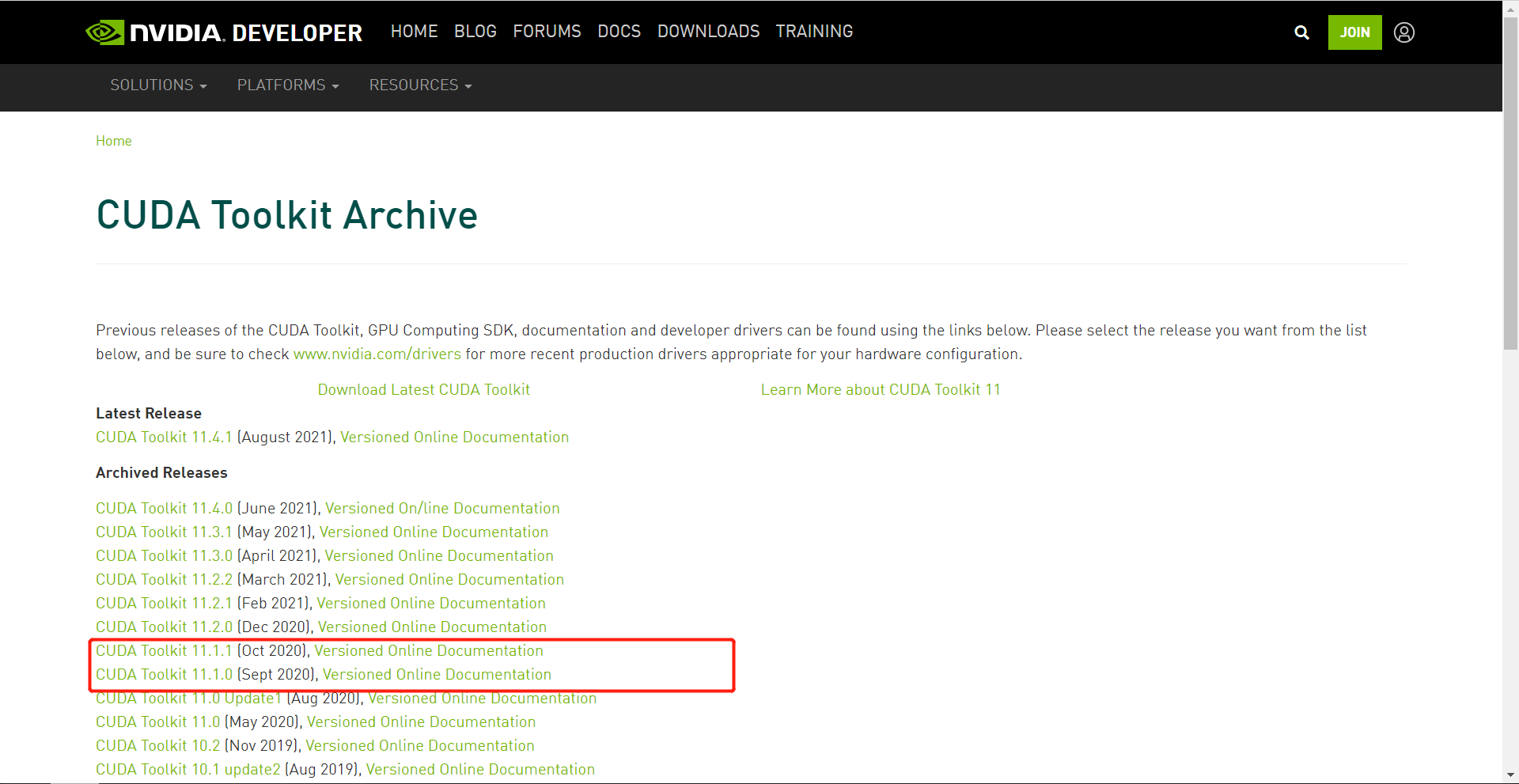The width and height of the screenshot is (1519, 784).
Task: Expand the PLATFORMS dropdown
Action: click(288, 85)
